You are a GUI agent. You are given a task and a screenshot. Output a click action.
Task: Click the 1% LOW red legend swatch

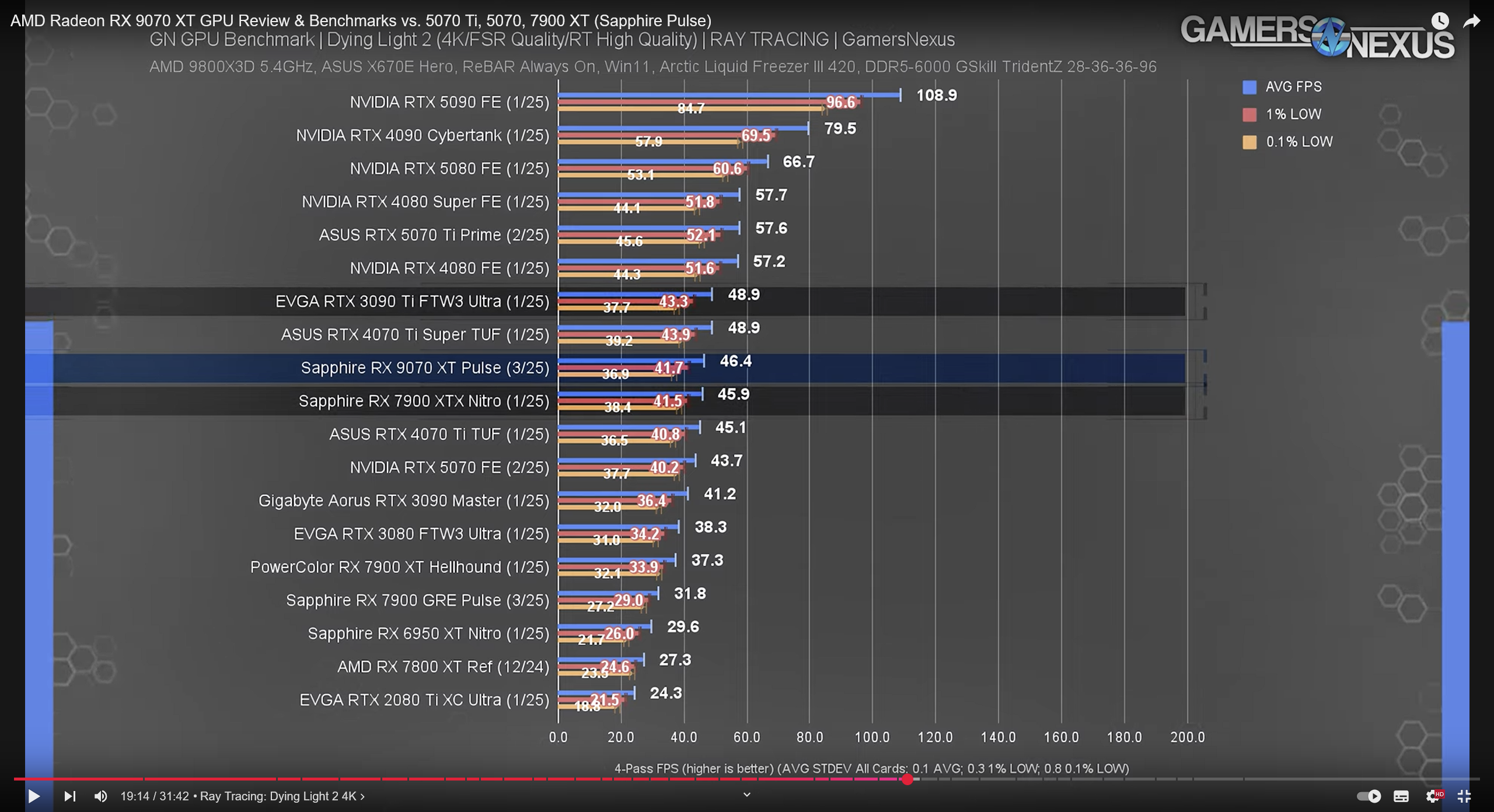point(1249,114)
